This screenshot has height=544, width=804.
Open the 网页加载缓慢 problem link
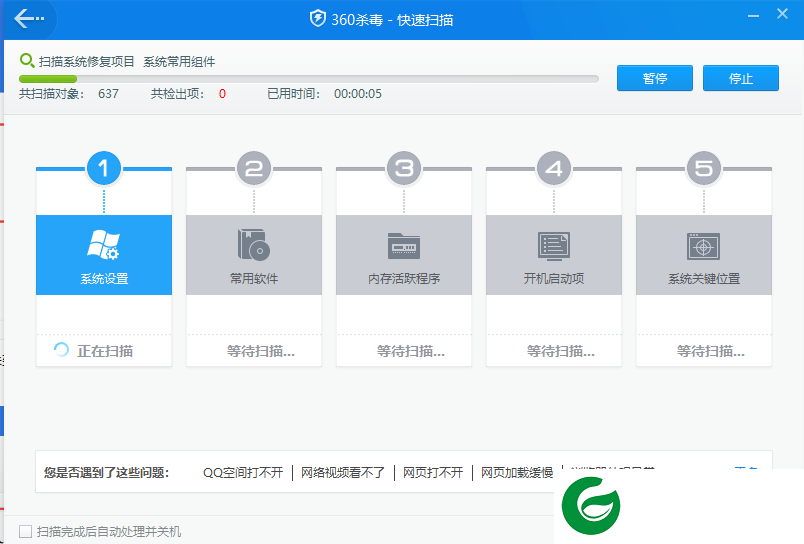[x=517, y=472]
